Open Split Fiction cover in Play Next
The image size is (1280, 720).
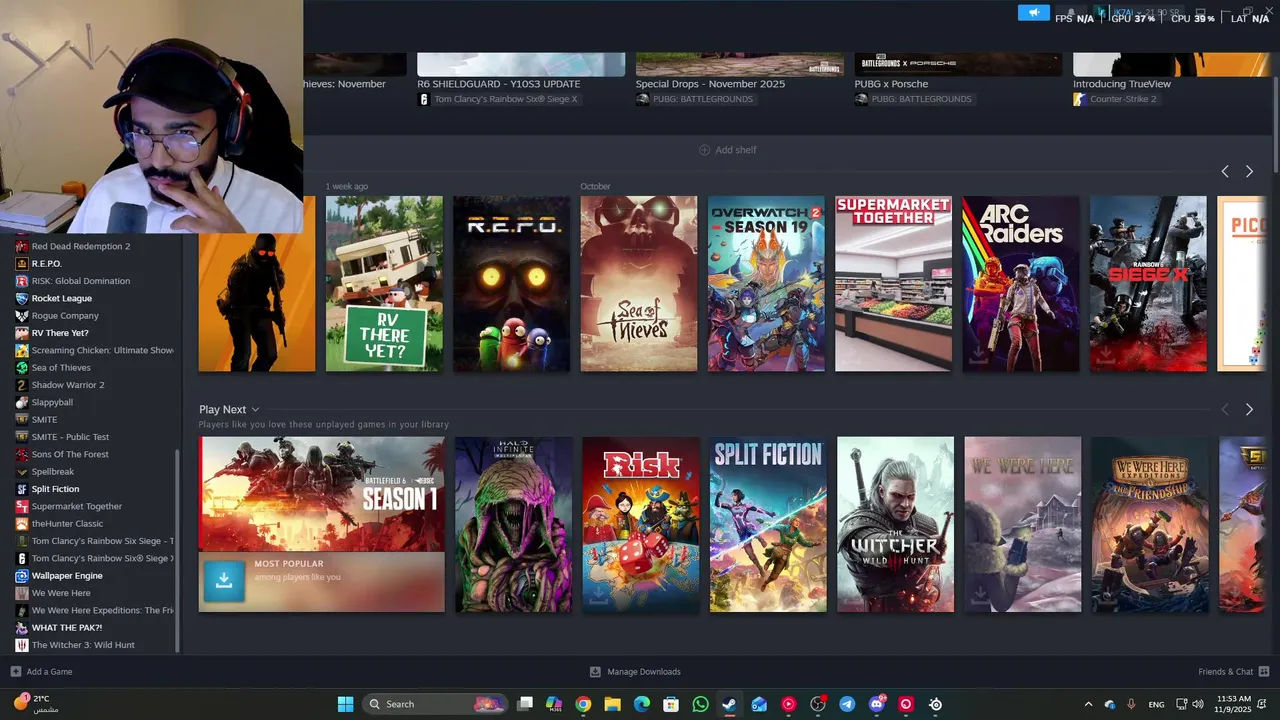pyautogui.click(x=768, y=524)
